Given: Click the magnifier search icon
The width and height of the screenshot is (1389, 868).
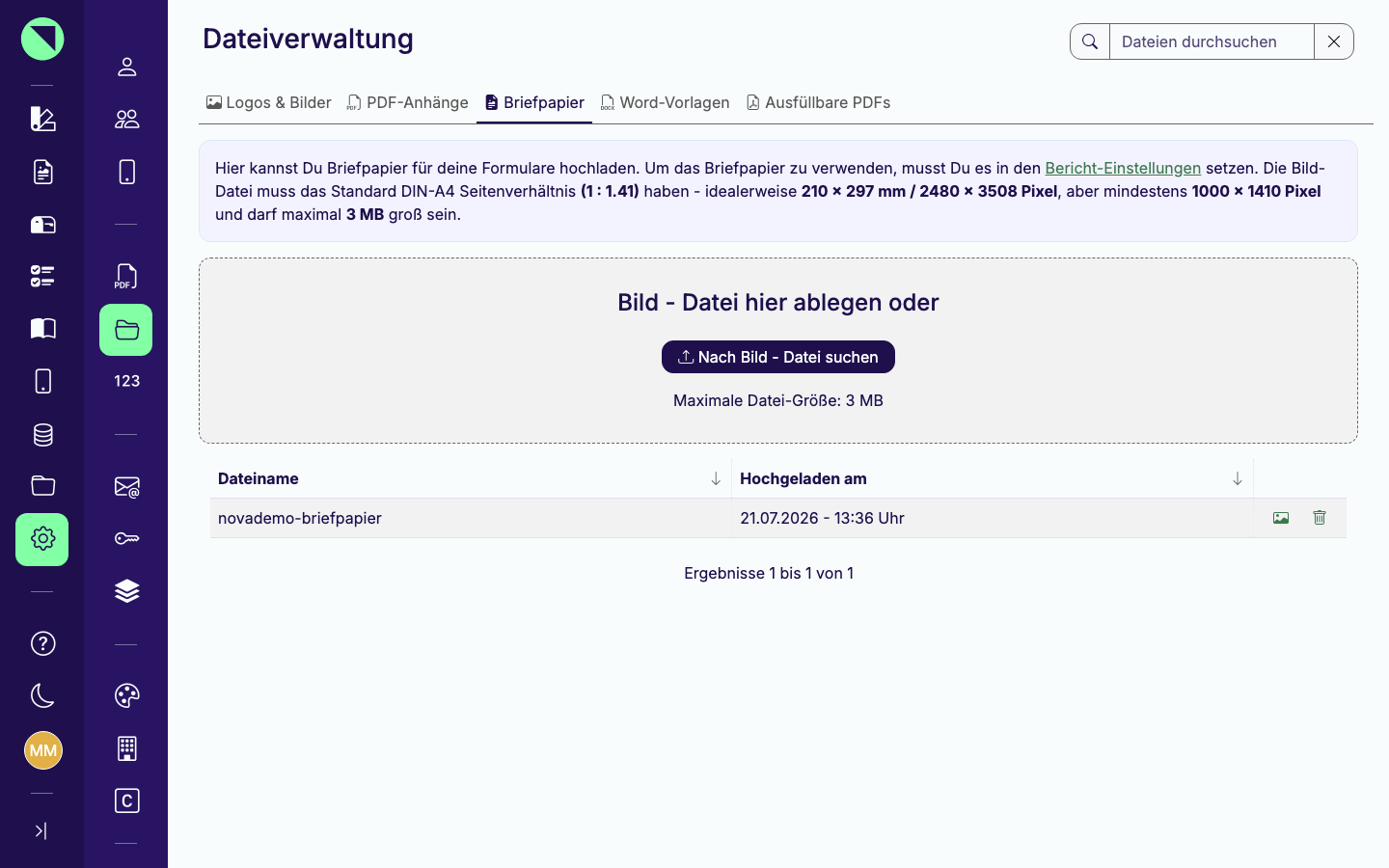Looking at the screenshot, I should [1090, 41].
